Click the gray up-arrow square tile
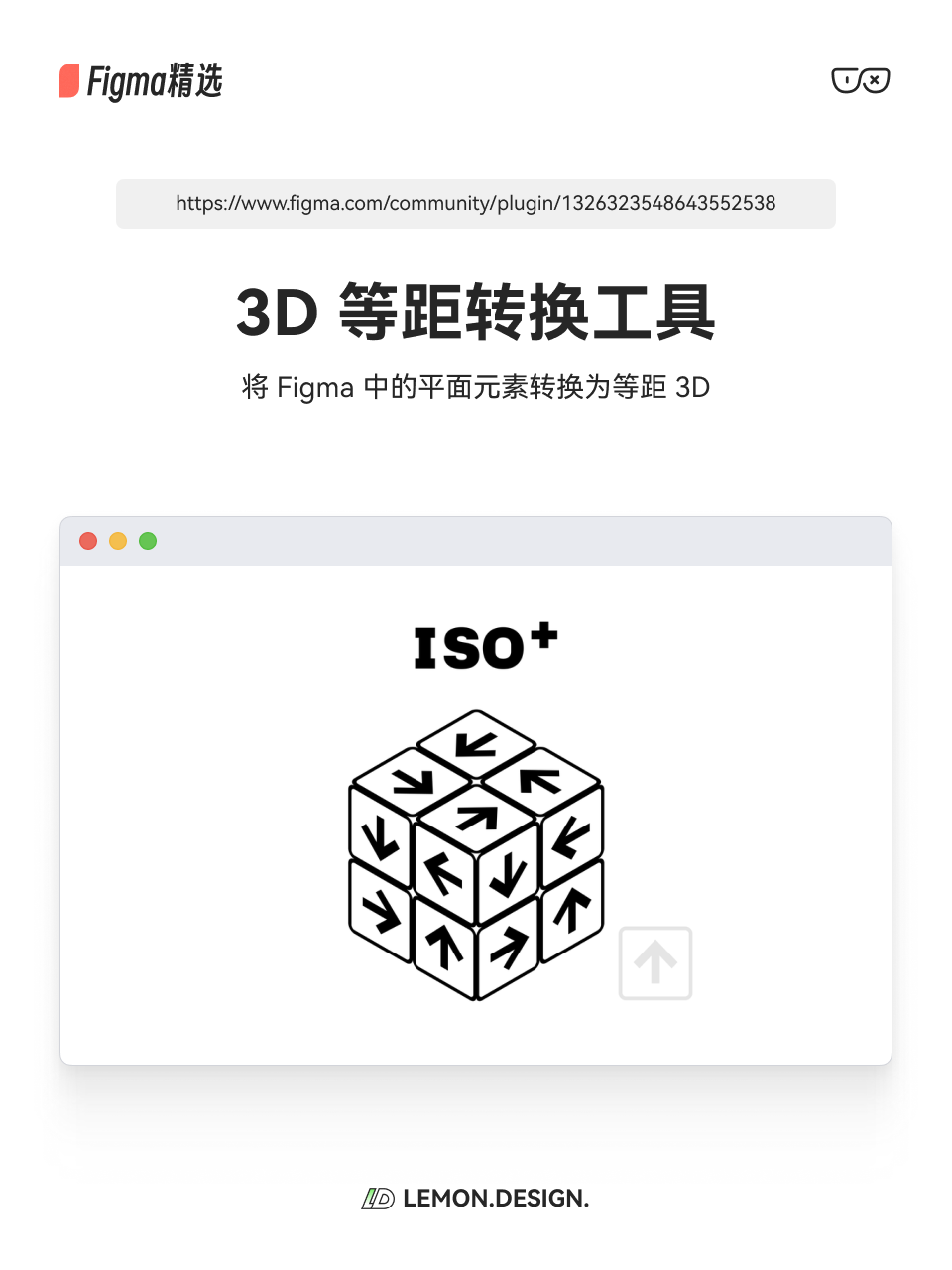The image size is (952, 1270). click(x=655, y=963)
